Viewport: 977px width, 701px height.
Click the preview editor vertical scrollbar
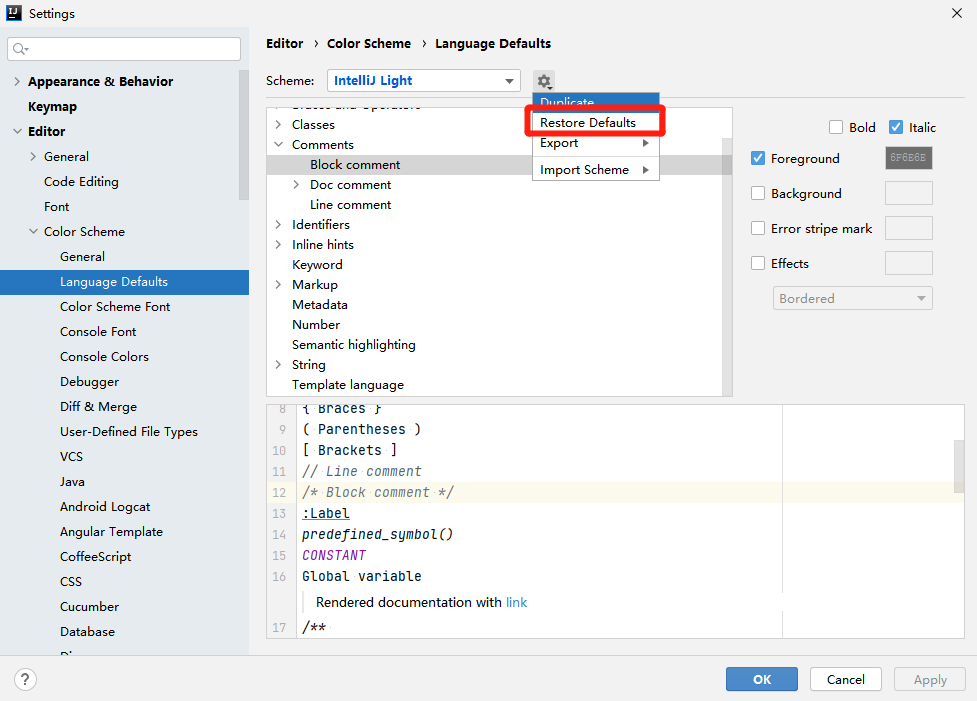(x=959, y=466)
